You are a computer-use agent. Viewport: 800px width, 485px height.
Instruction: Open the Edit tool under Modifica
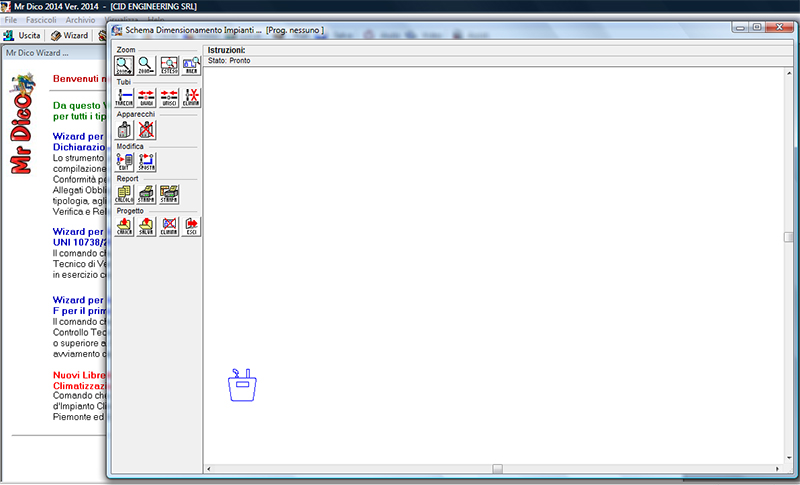pos(125,162)
